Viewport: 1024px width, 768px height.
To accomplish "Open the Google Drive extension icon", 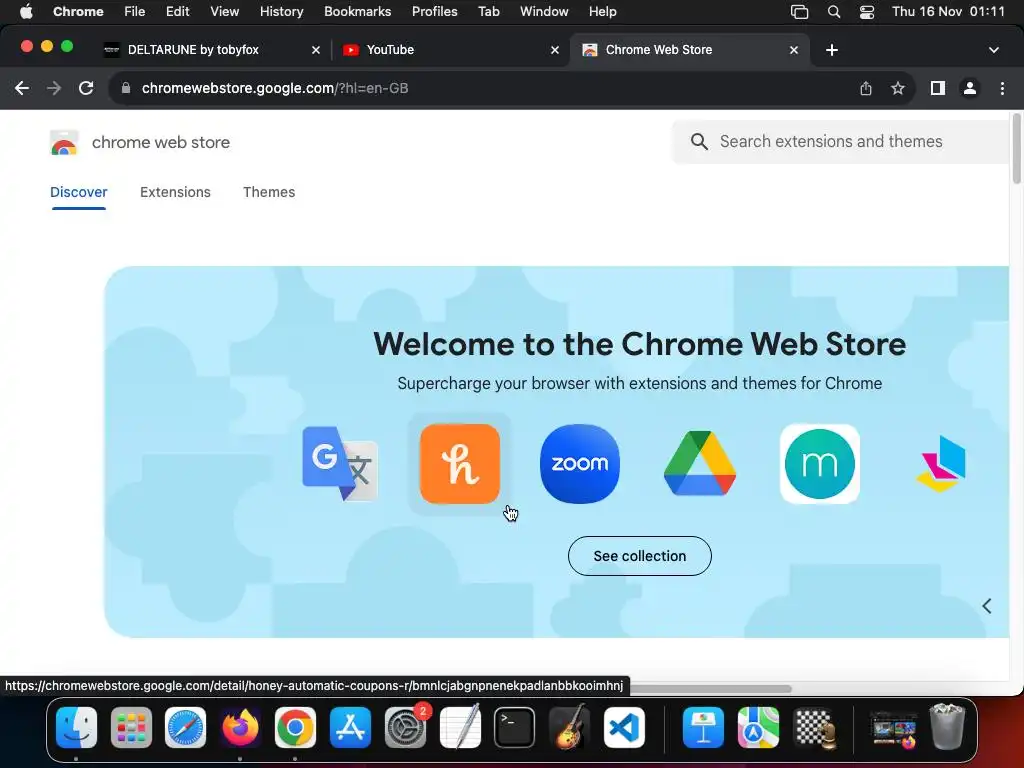I will point(699,464).
